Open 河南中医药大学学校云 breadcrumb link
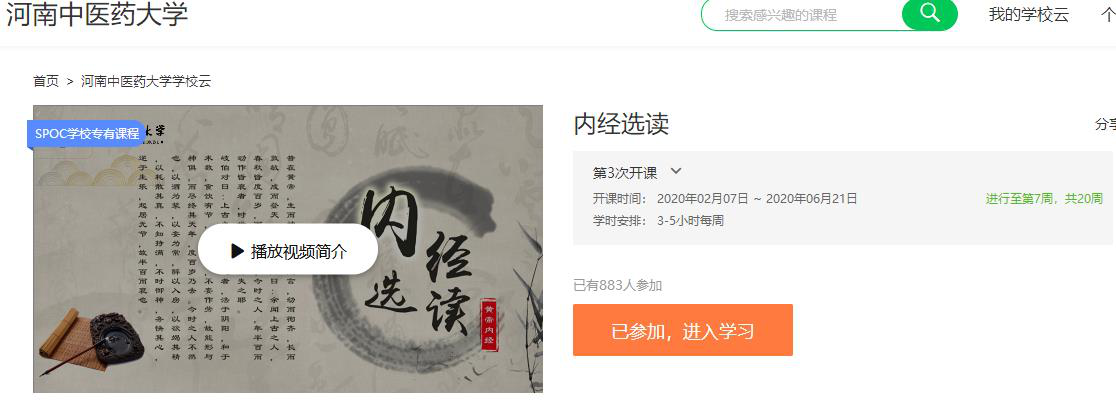1116x412 pixels. point(146,81)
